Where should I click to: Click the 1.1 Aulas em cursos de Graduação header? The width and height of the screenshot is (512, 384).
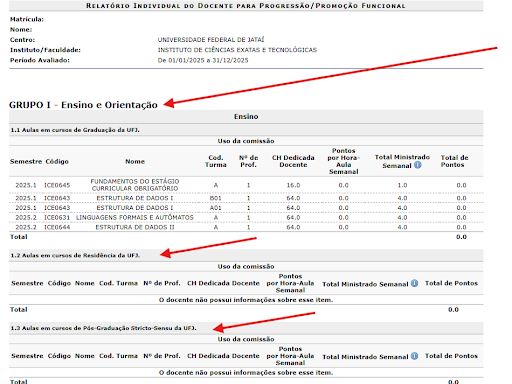point(246,130)
